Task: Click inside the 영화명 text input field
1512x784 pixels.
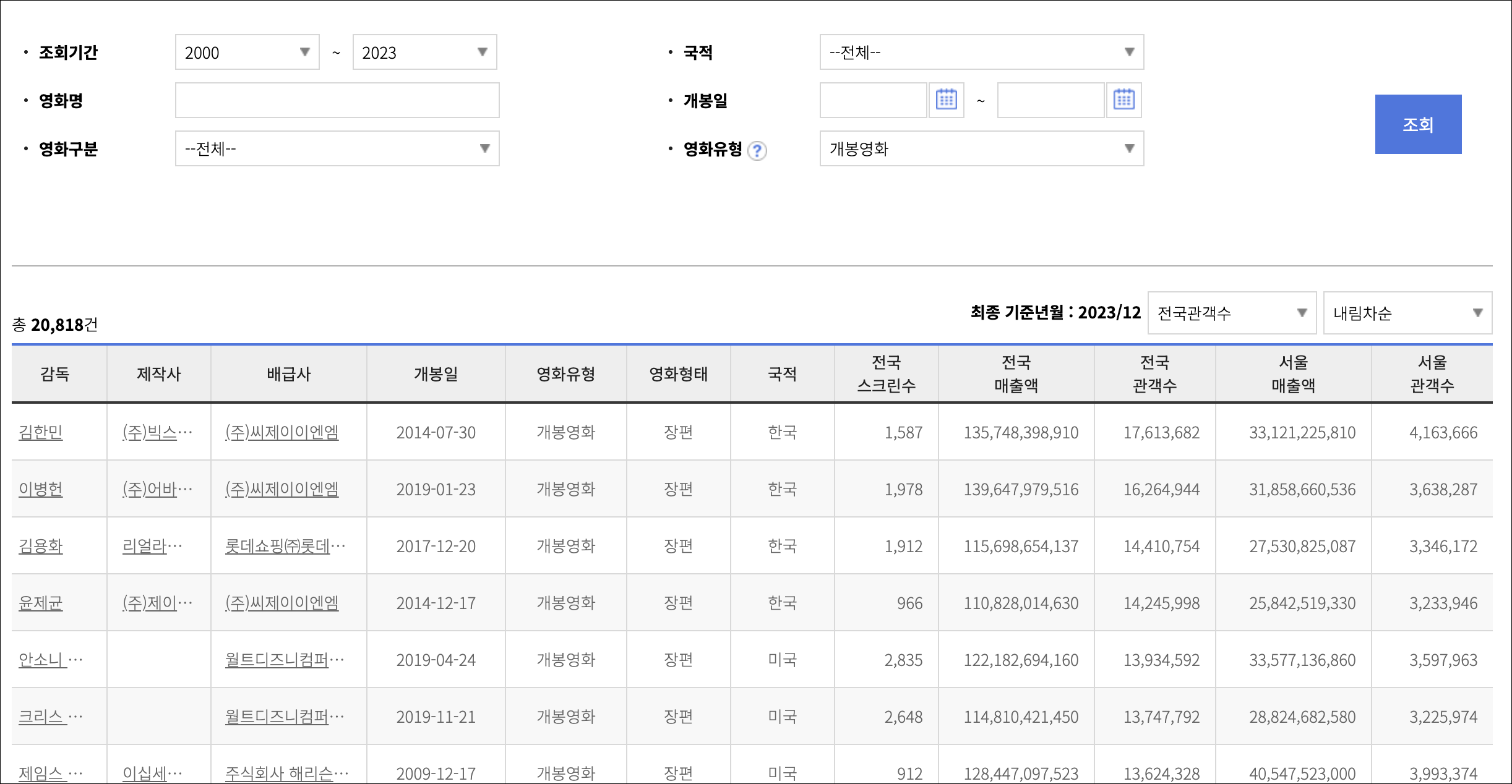Action: (337, 100)
